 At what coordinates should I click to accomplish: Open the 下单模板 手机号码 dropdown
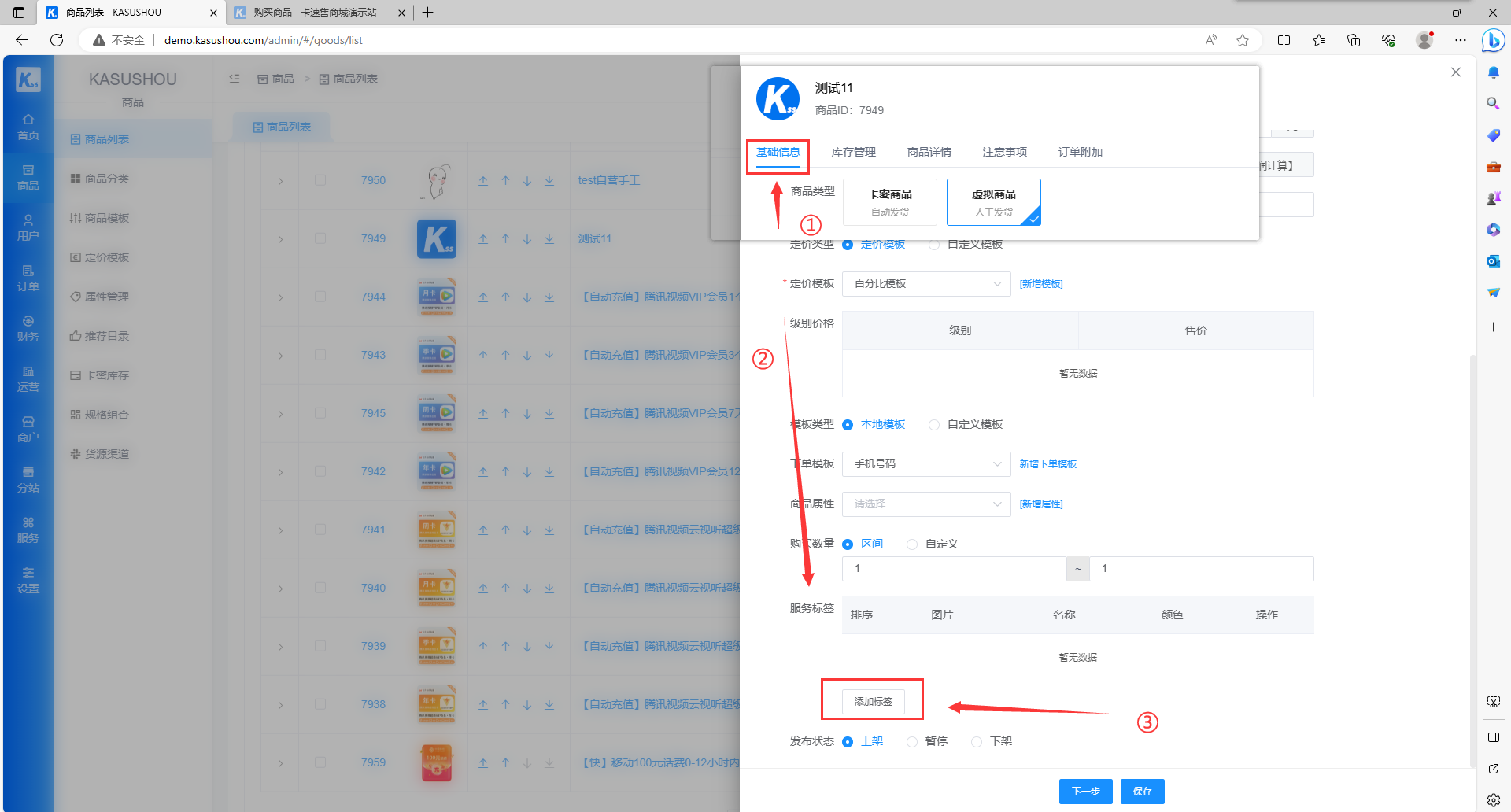(x=926, y=463)
